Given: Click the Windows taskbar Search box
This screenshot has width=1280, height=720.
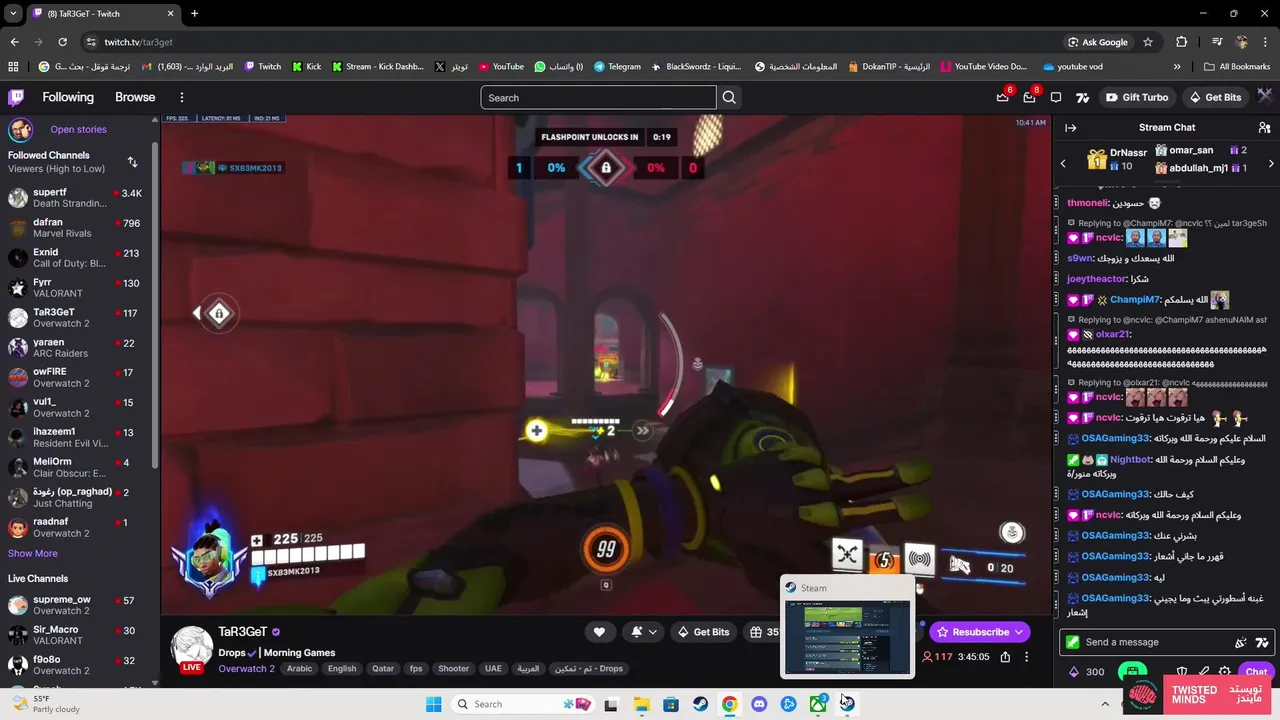Looking at the screenshot, I should pyautogui.click(x=522, y=704).
